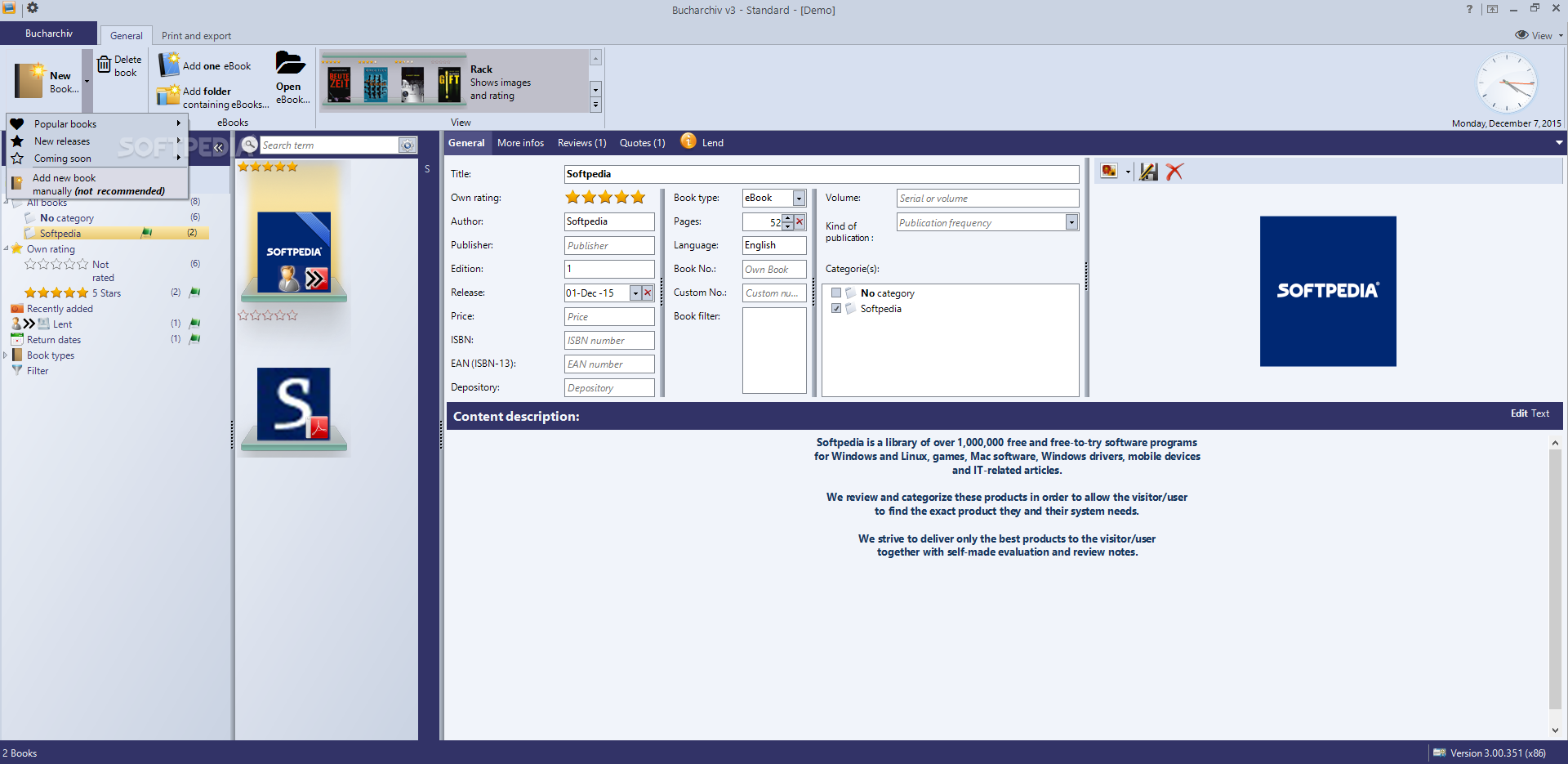Click the search magnifier icon

point(250,145)
